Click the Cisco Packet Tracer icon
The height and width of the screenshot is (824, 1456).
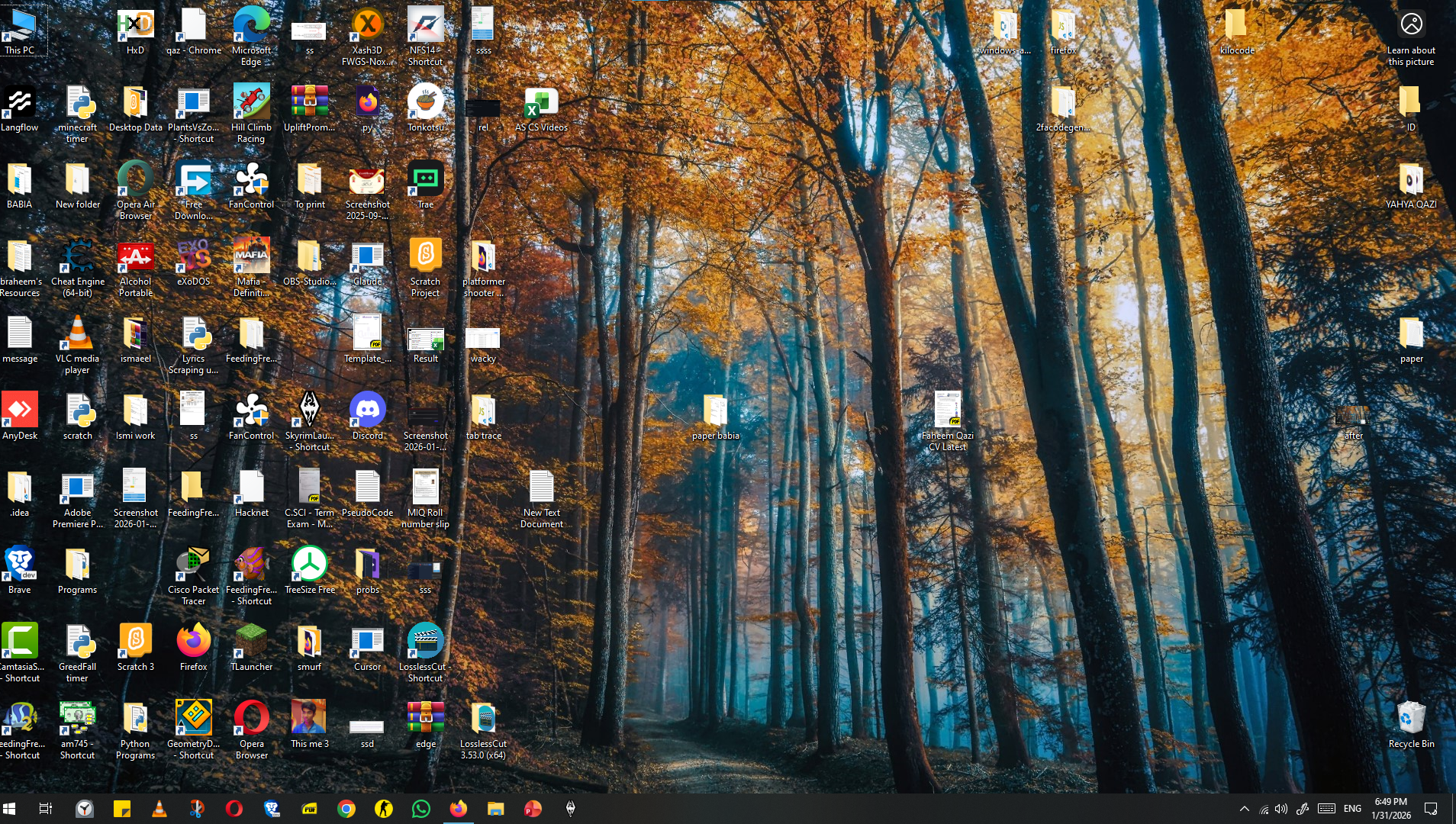[193, 565]
